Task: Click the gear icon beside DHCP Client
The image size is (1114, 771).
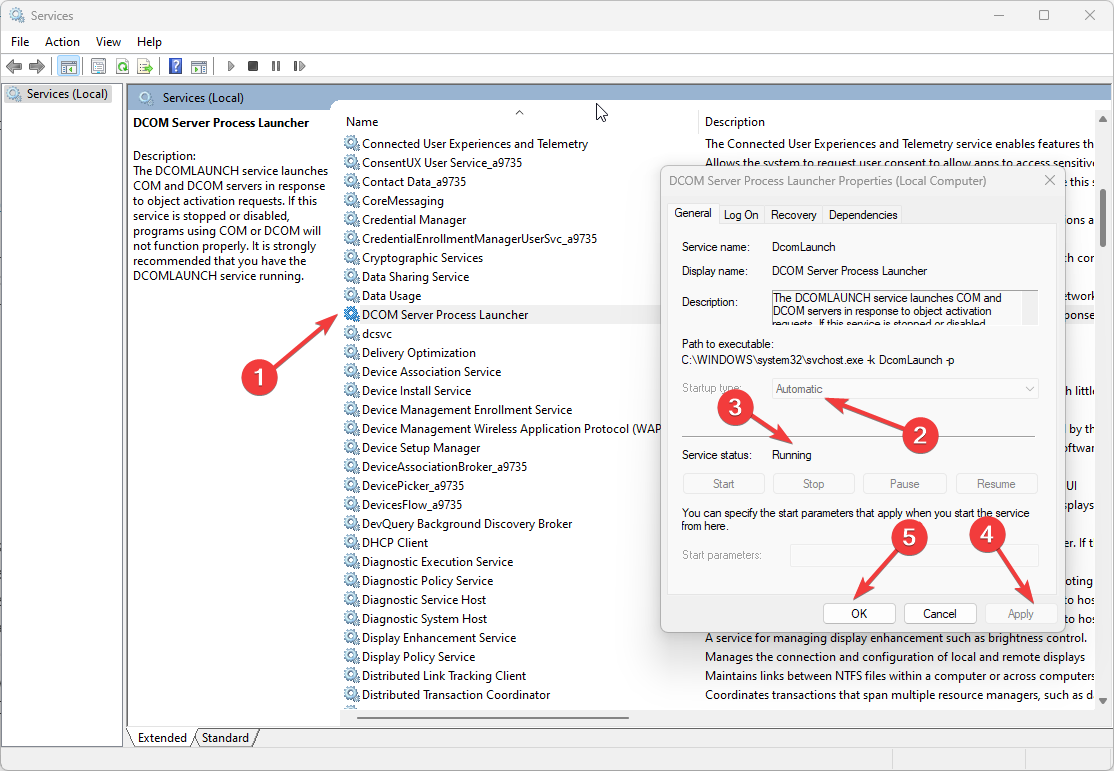Action: tap(352, 542)
